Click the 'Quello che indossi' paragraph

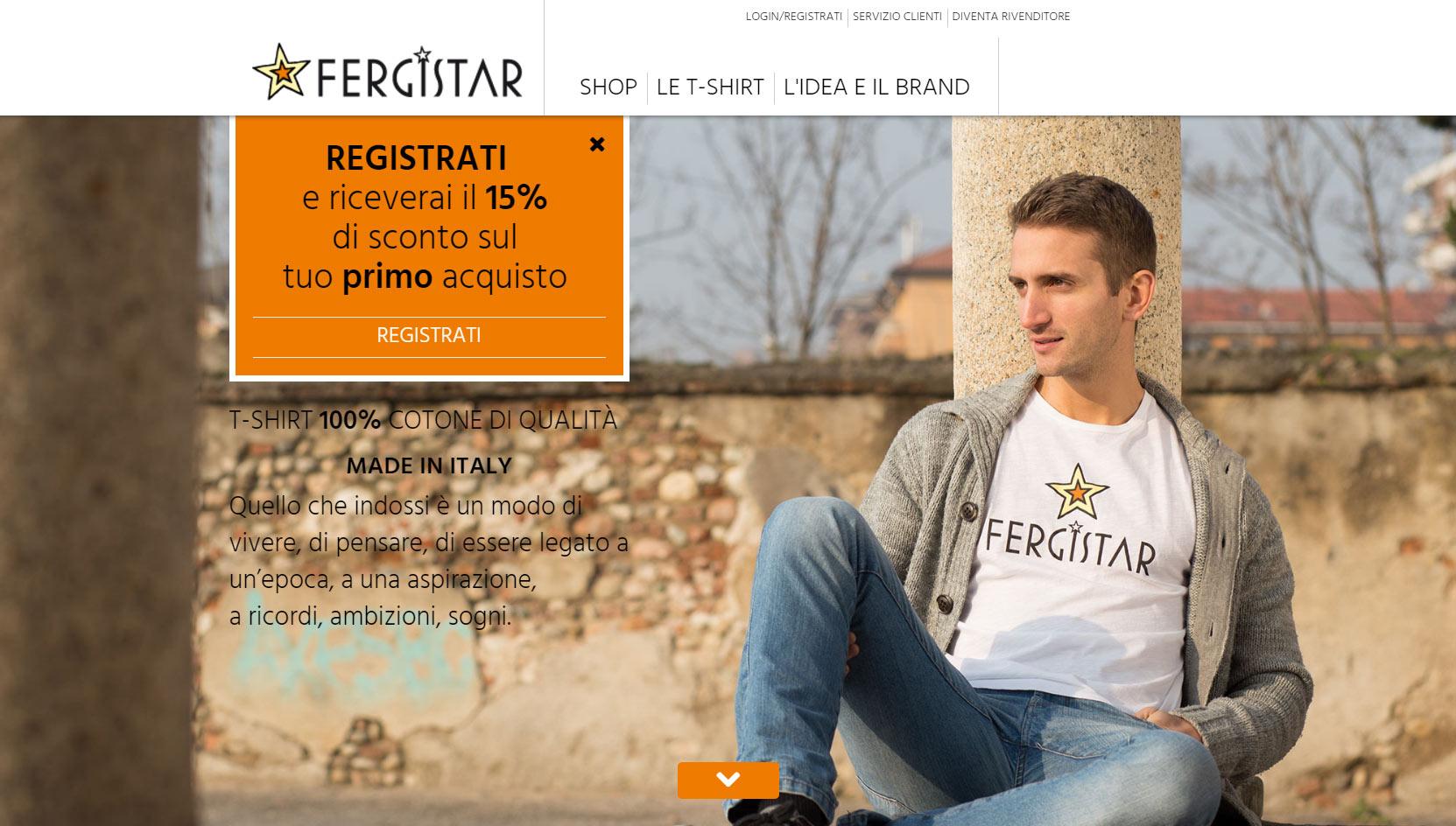pyautogui.click(x=429, y=561)
